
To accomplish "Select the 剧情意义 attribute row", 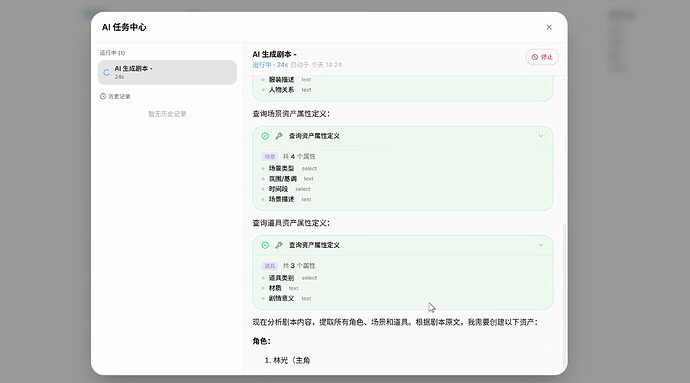I will (286, 298).
